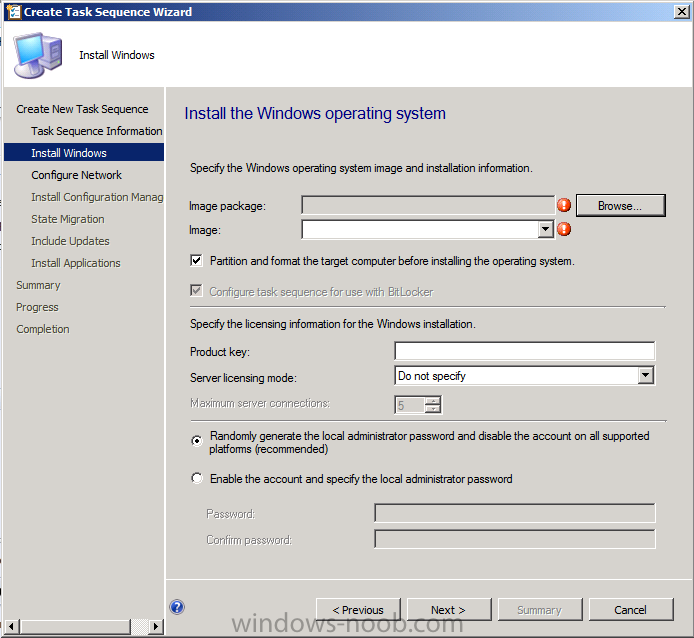The width and height of the screenshot is (694, 638).
Task: Select Install Configuration Manager step
Action: pos(97,197)
